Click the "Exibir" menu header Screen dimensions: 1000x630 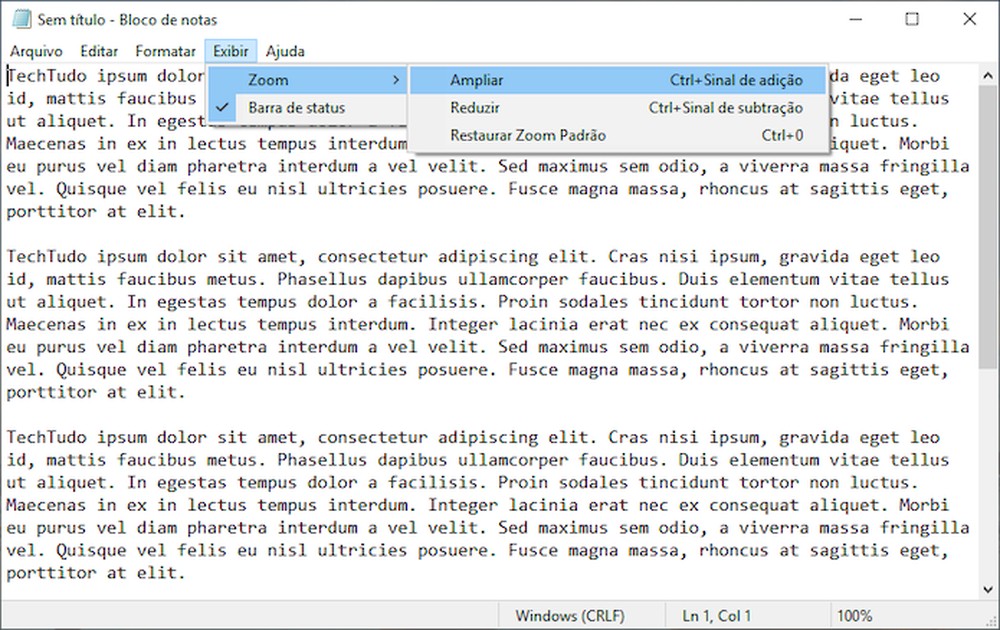coord(230,51)
